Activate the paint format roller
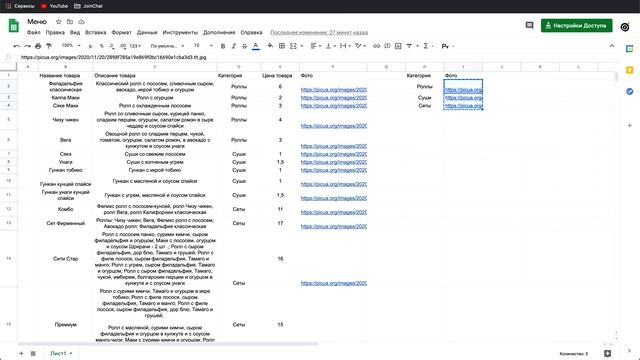This screenshot has height=360, width=640. [49, 46]
